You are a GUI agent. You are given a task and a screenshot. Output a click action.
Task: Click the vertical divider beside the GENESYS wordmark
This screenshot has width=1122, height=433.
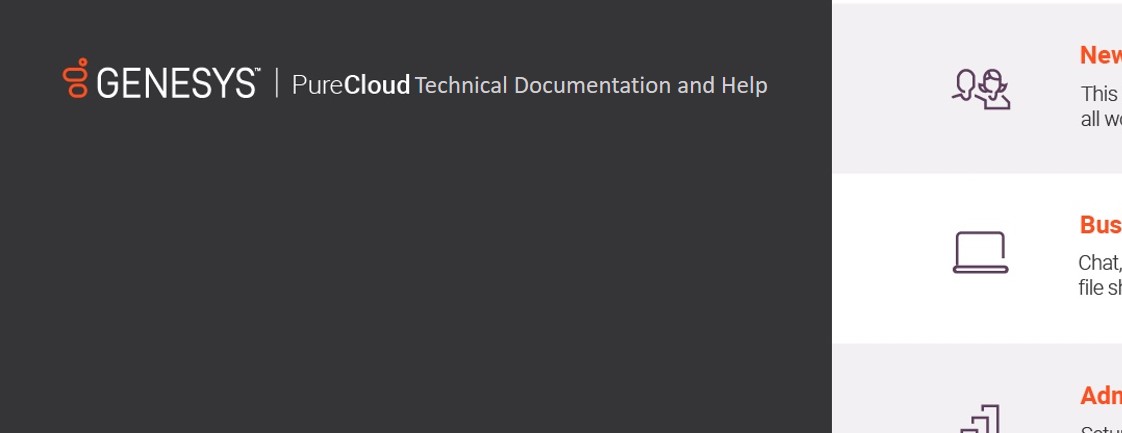[x=277, y=84]
